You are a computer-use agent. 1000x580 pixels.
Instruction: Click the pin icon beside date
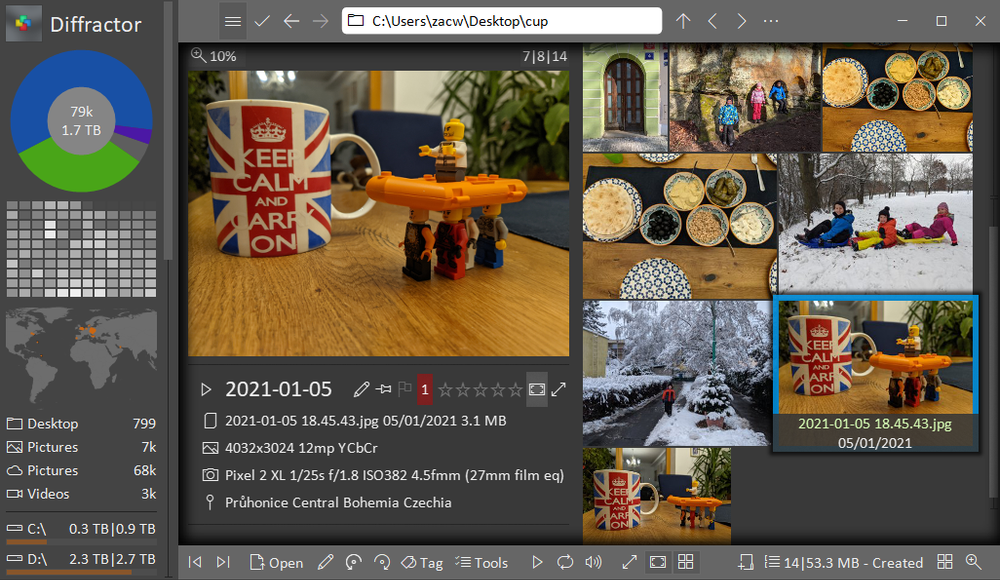pos(383,389)
